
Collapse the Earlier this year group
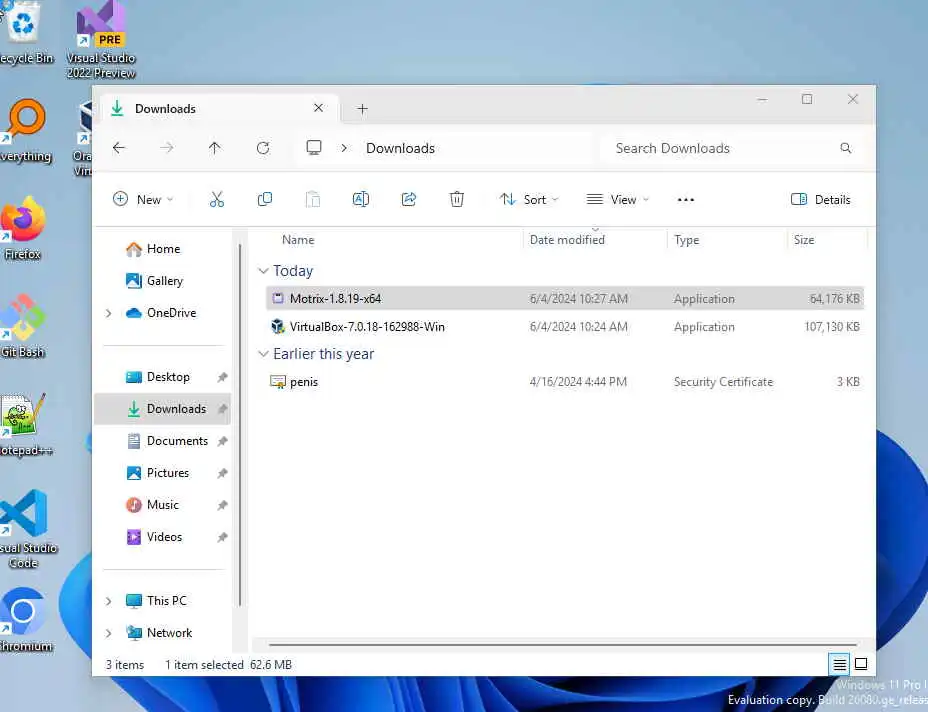pyautogui.click(x=263, y=354)
